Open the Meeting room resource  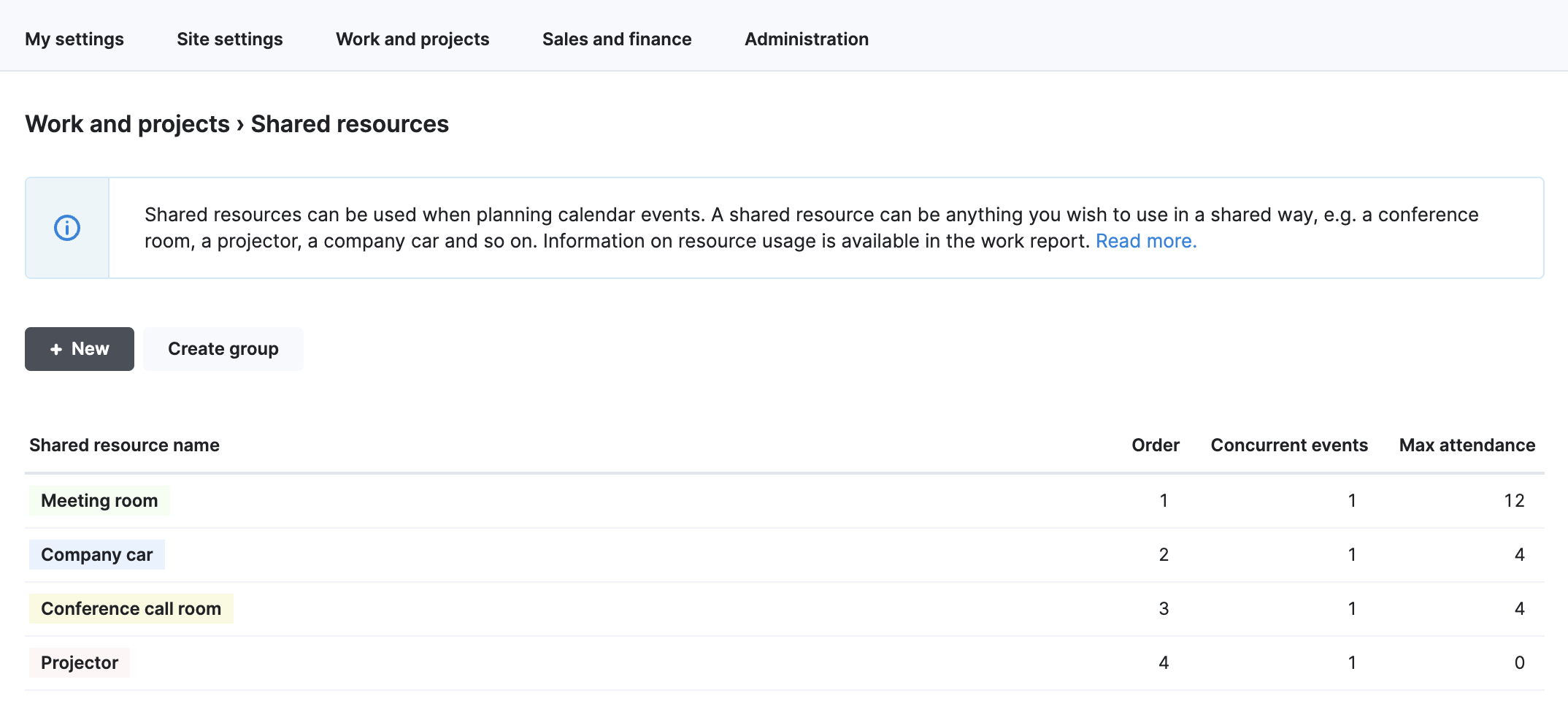pos(99,501)
